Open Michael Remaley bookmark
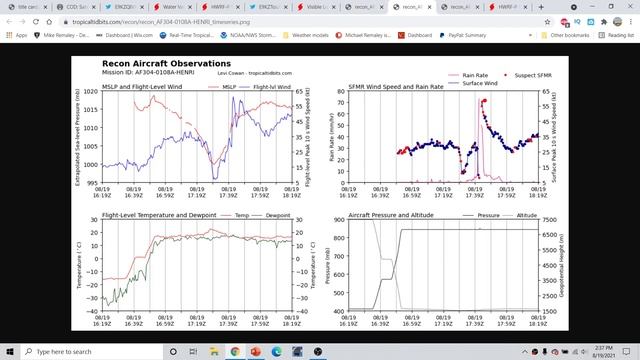Image resolution: width=640 pixels, height=360 pixels. tap(363, 36)
